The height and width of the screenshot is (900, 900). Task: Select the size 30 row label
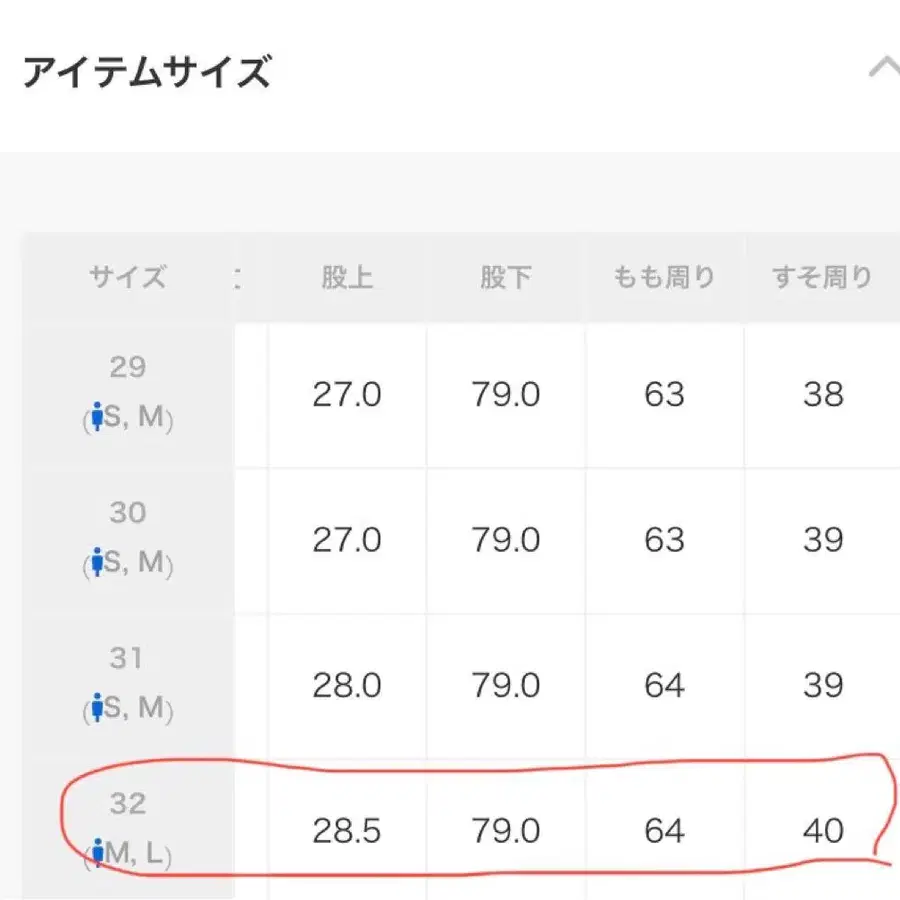tap(127, 513)
